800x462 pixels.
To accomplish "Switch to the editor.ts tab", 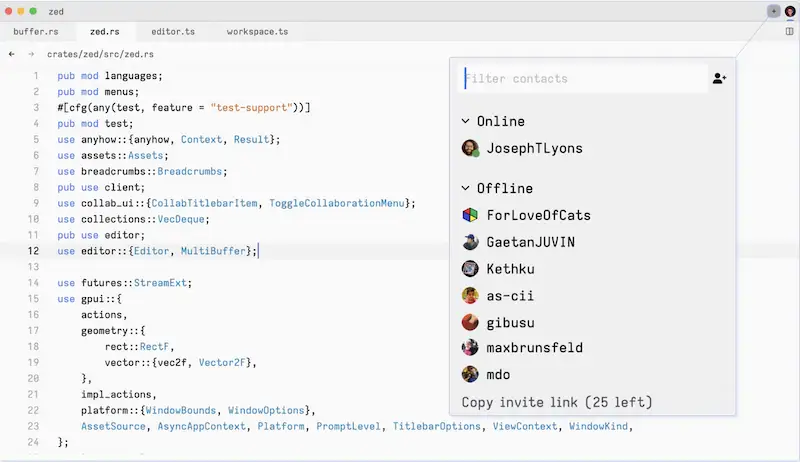I will [x=173, y=32].
